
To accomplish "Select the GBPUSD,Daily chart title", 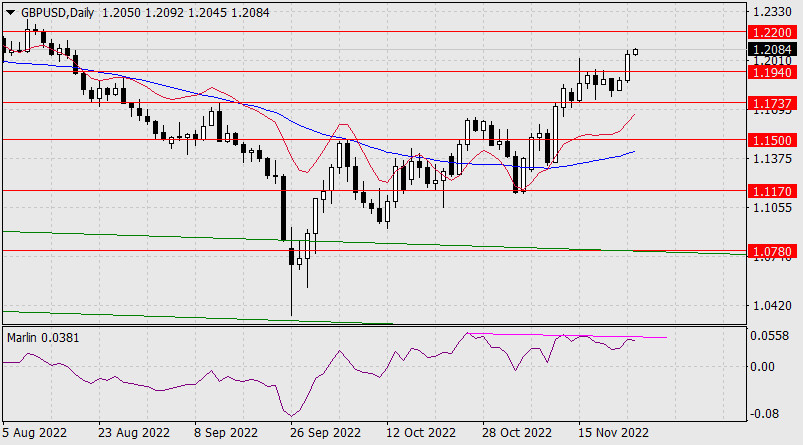I will click(57, 12).
